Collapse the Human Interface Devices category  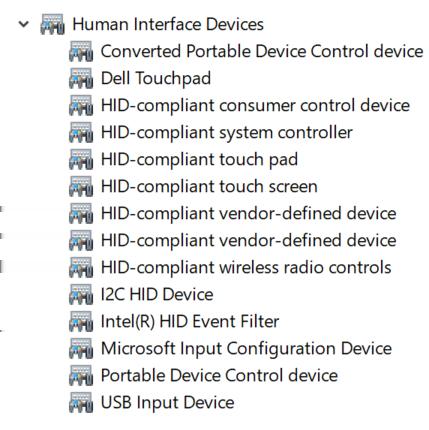pyautogui.click(x=24, y=24)
